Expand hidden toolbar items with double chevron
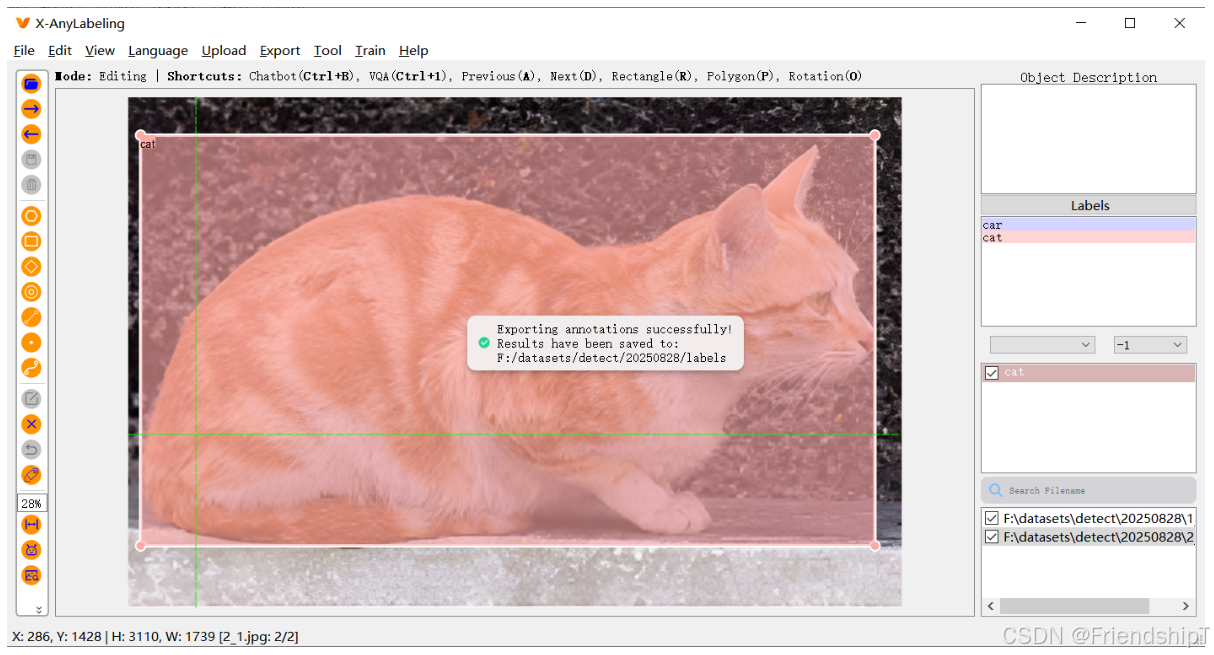The image size is (1214, 655). (39, 609)
